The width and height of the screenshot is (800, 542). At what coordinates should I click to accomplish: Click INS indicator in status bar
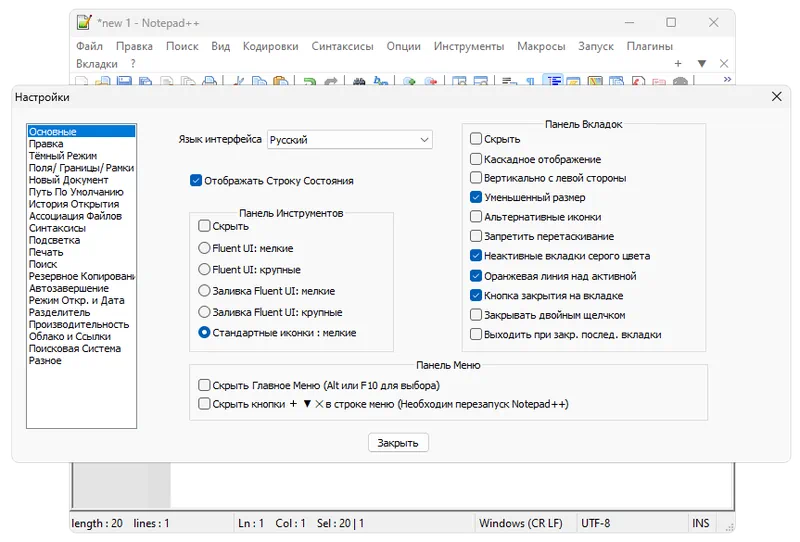click(701, 523)
